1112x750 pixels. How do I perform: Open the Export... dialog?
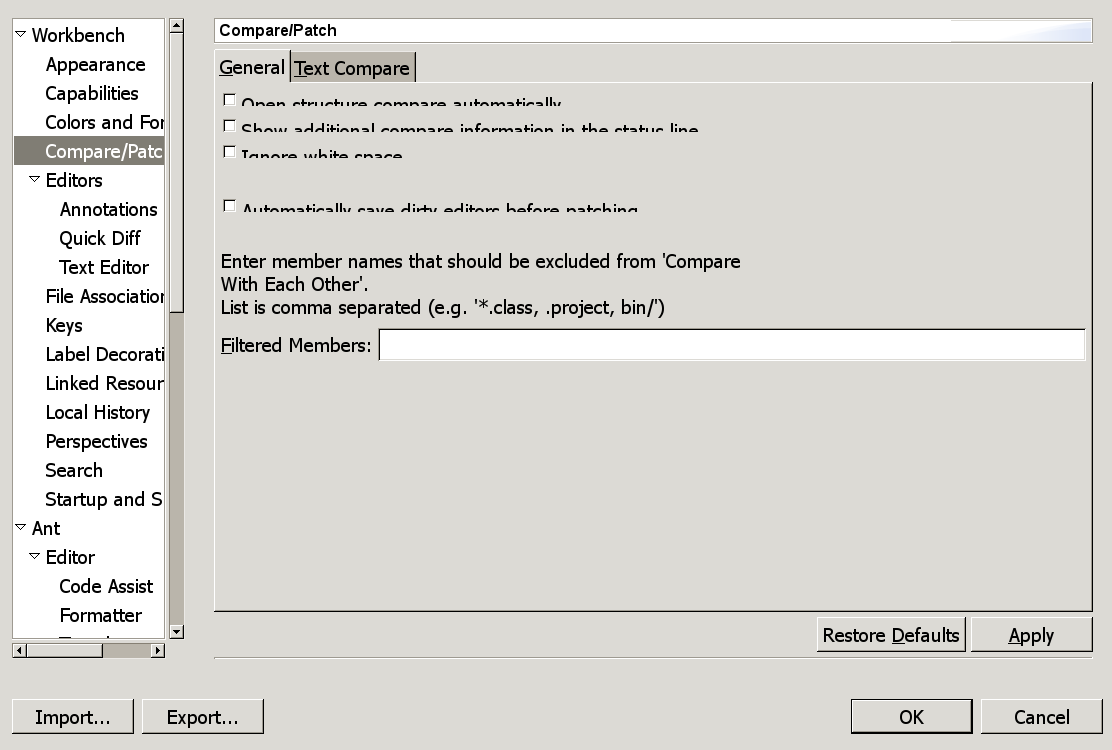click(202, 717)
